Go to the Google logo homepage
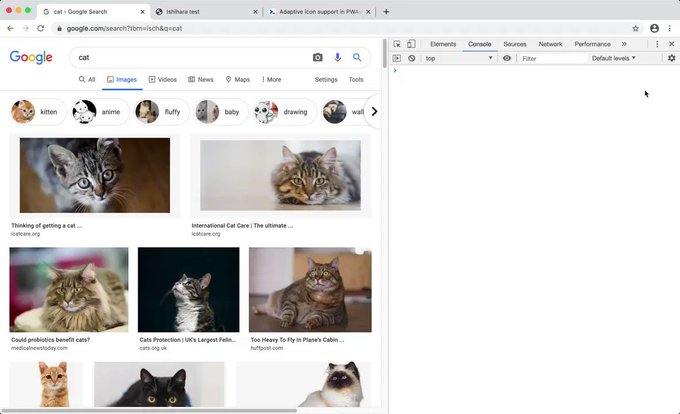680x414 pixels. 31,57
